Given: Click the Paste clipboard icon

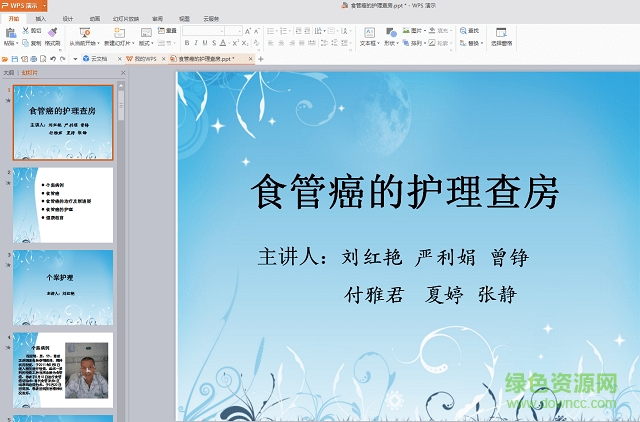Looking at the screenshot, I should (11, 33).
